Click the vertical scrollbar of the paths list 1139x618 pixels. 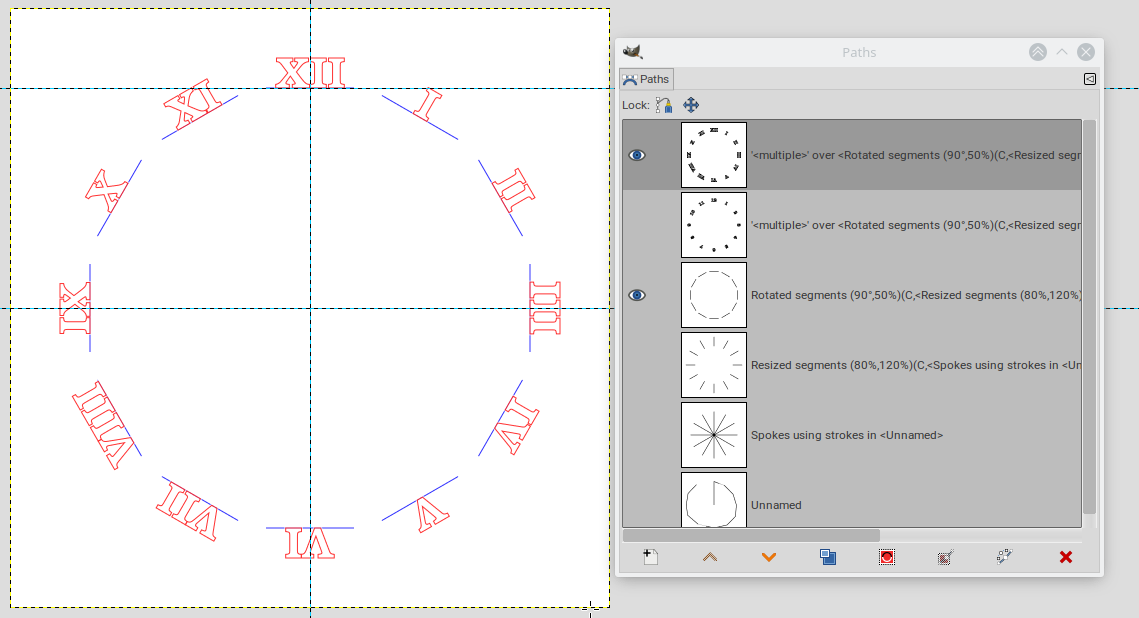click(1089, 317)
